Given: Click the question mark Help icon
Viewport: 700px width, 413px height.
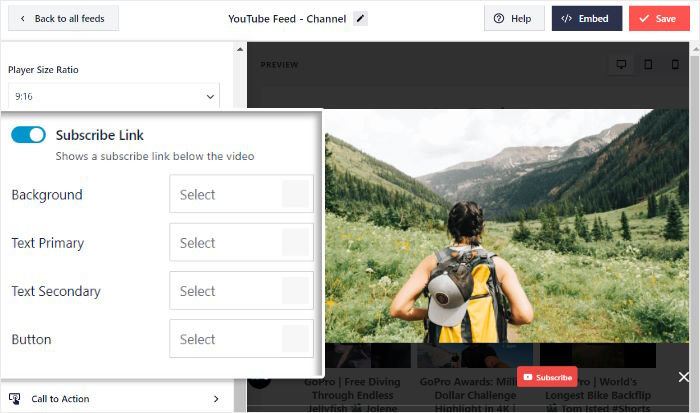Looking at the screenshot, I should (x=499, y=18).
